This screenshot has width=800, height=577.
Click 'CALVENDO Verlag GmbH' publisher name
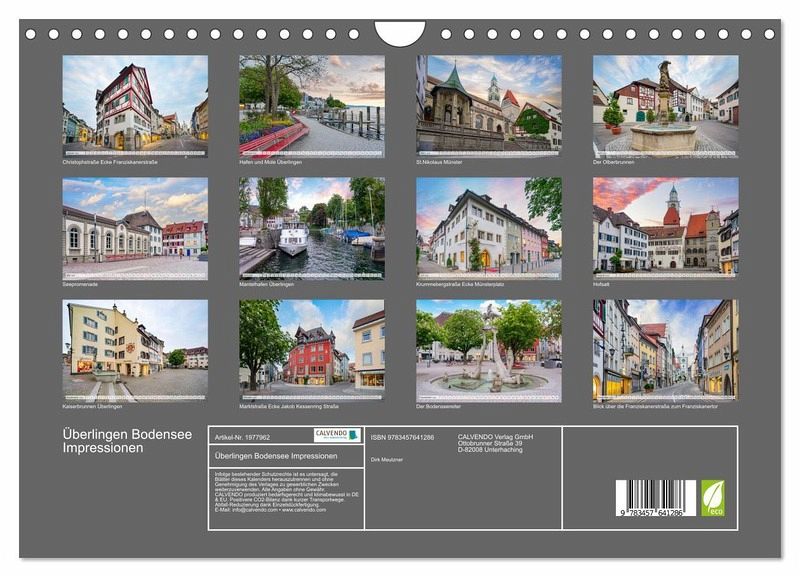[495, 437]
